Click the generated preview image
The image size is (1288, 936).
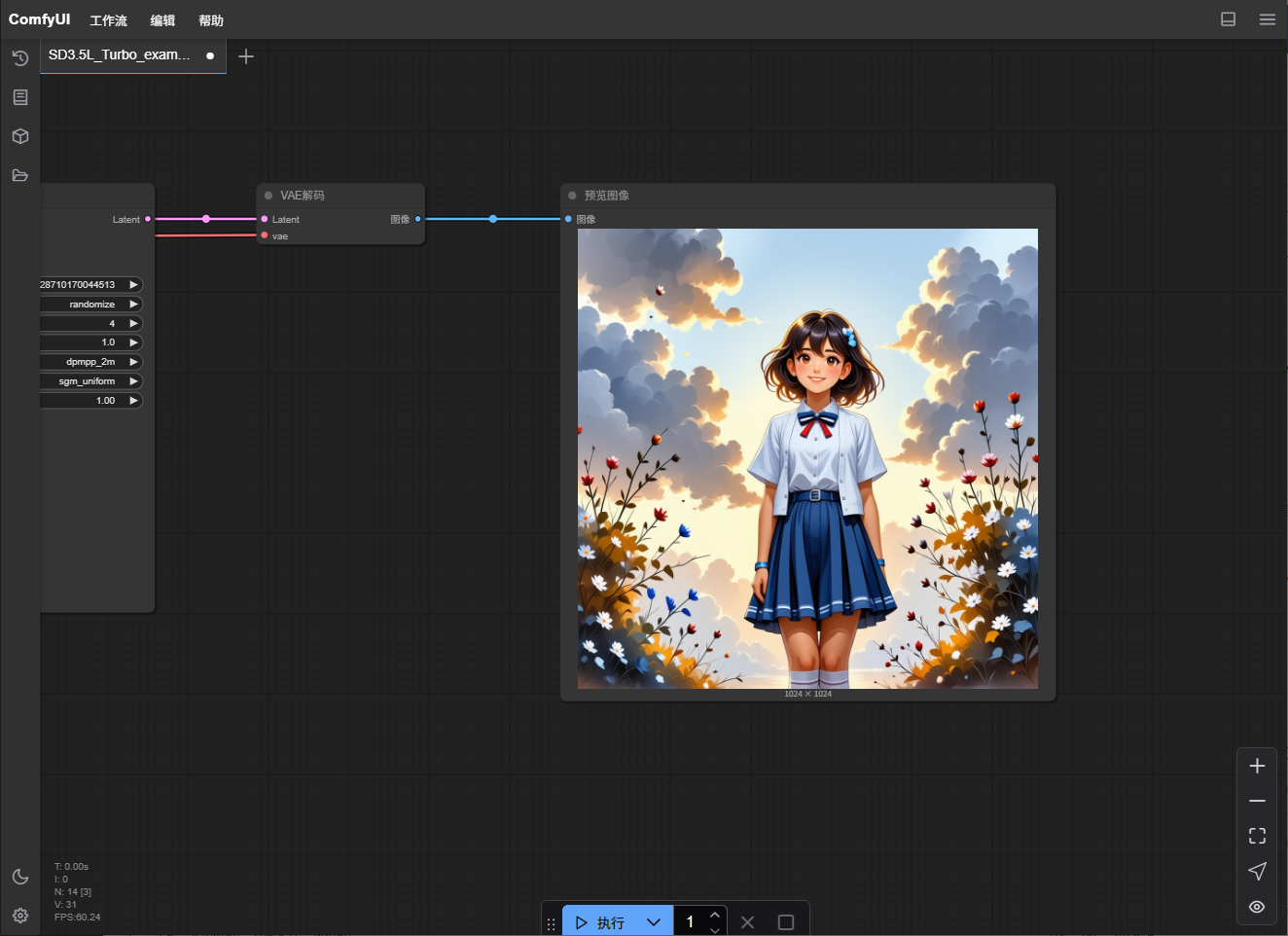[807, 458]
